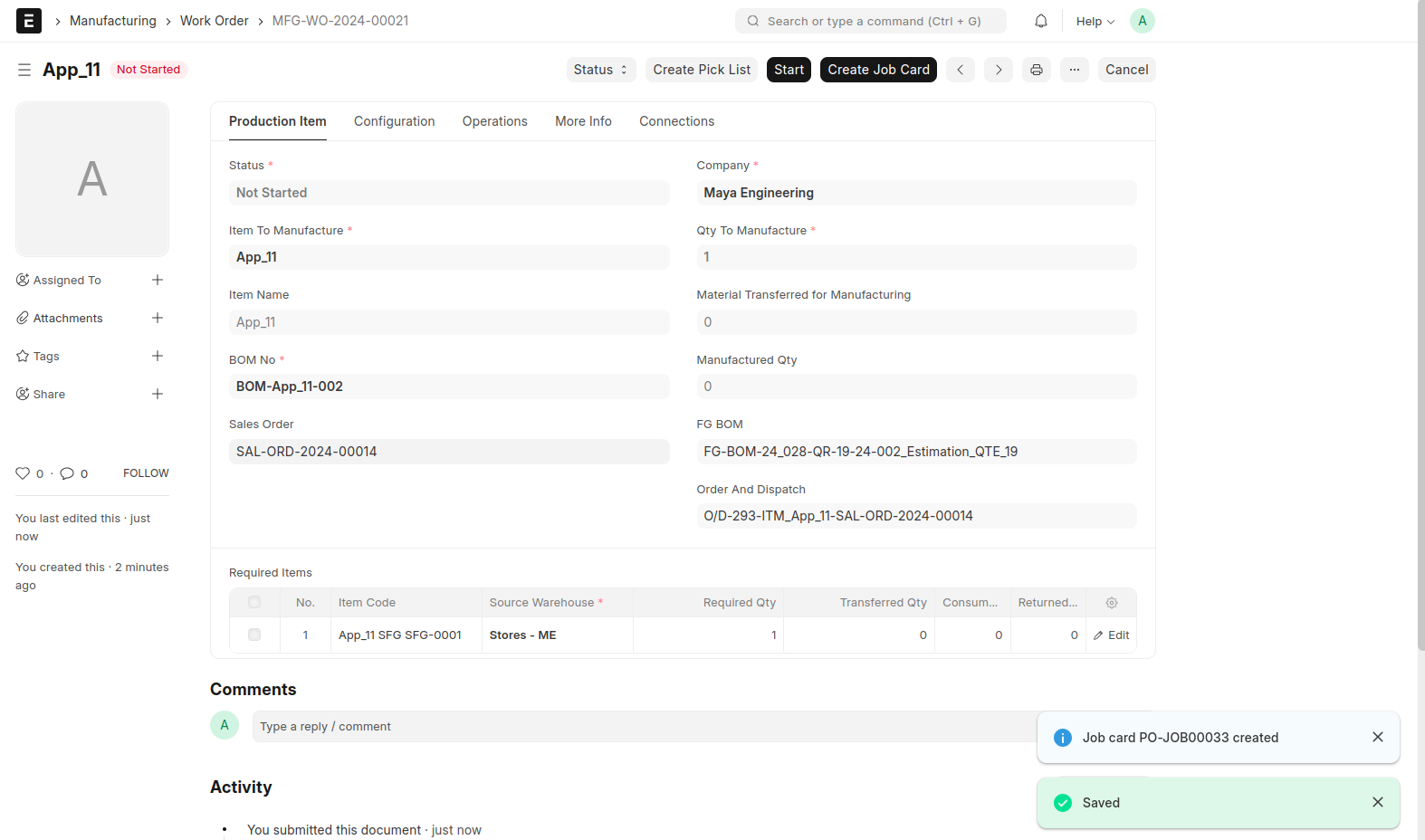The image size is (1425, 840).
Task: Like this document with heart icon
Action: click(x=23, y=473)
